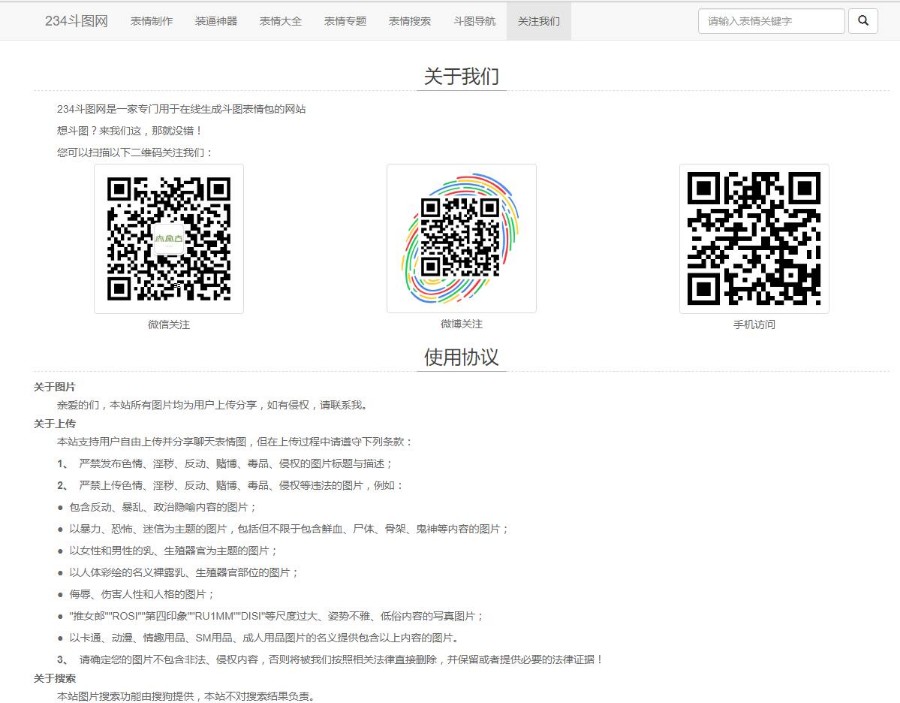Open the 表情专题 navigation item
This screenshot has width=900, height=703.
pyautogui.click(x=345, y=21)
